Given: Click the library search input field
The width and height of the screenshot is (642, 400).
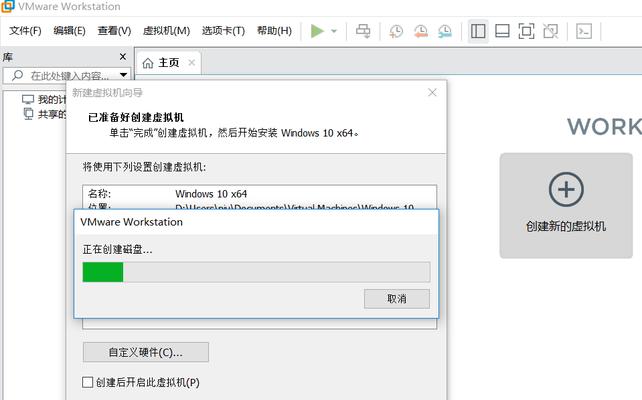Looking at the screenshot, I should point(67,76).
